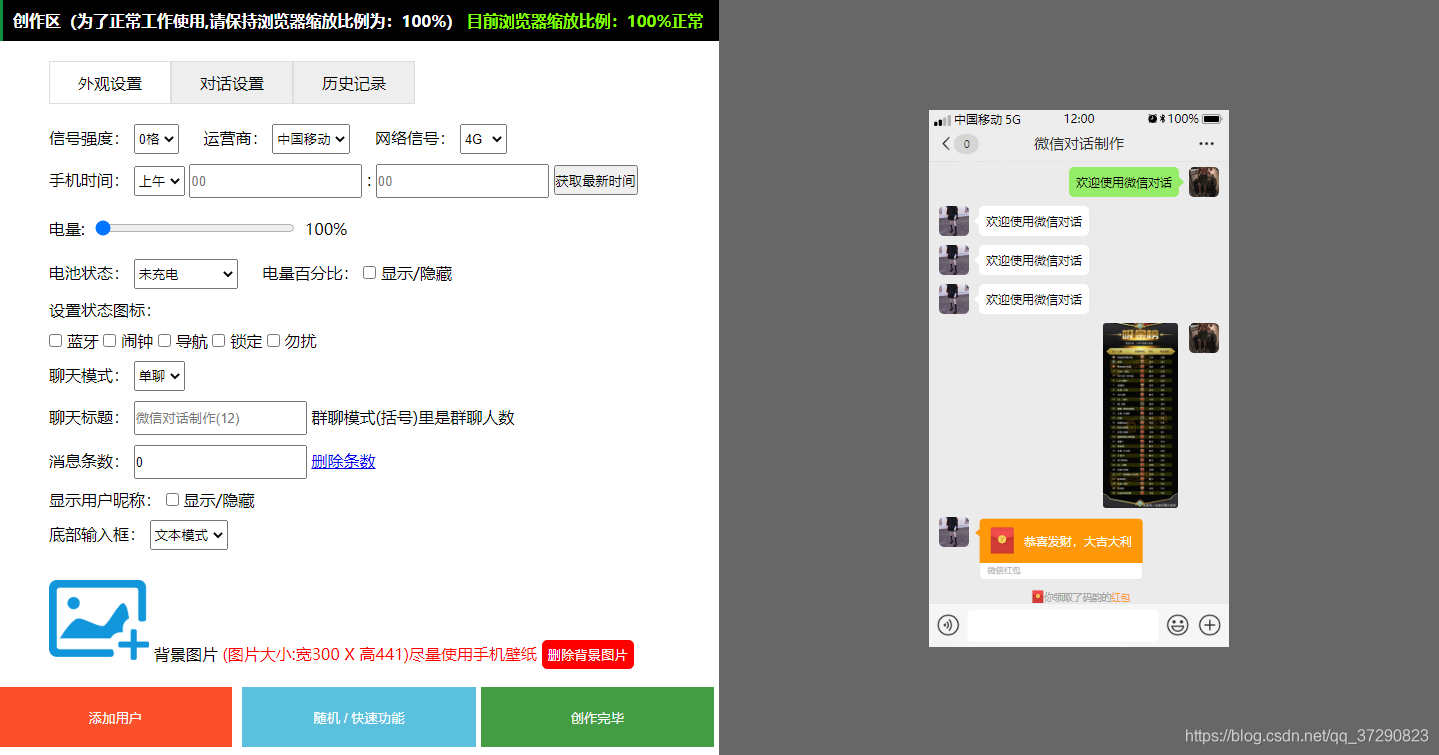Image resolution: width=1439 pixels, height=755 pixels.
Task: Open the 电池状态 dropdown showing 未充电
Action: pos(186,273)
